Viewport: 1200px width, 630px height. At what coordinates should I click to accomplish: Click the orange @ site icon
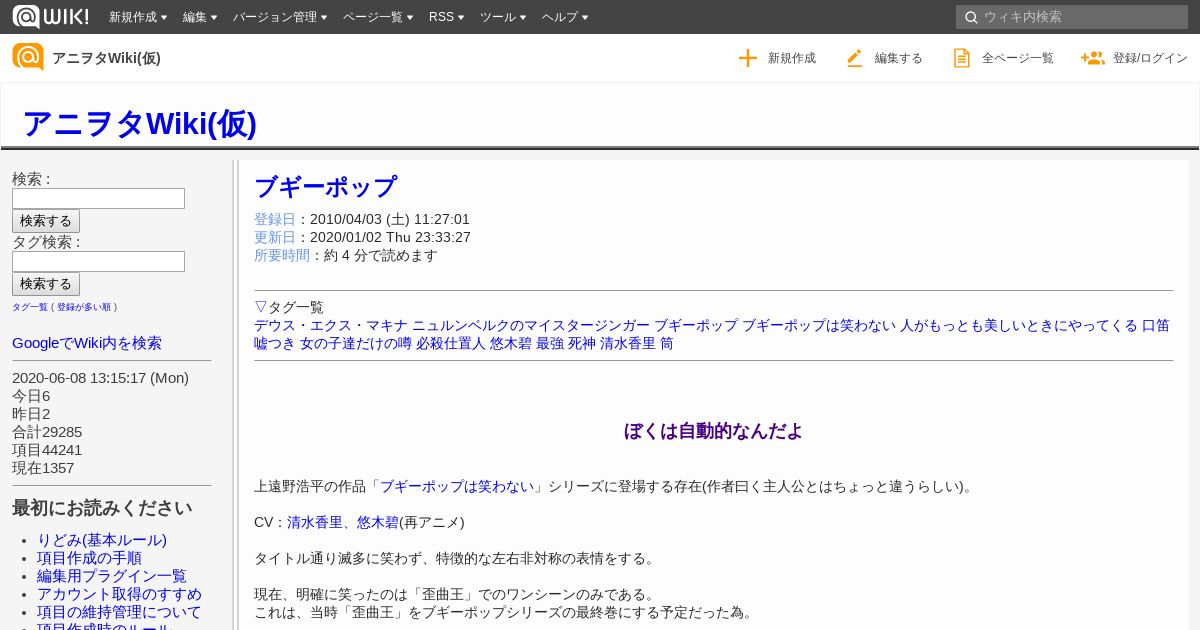click(28, 57)
